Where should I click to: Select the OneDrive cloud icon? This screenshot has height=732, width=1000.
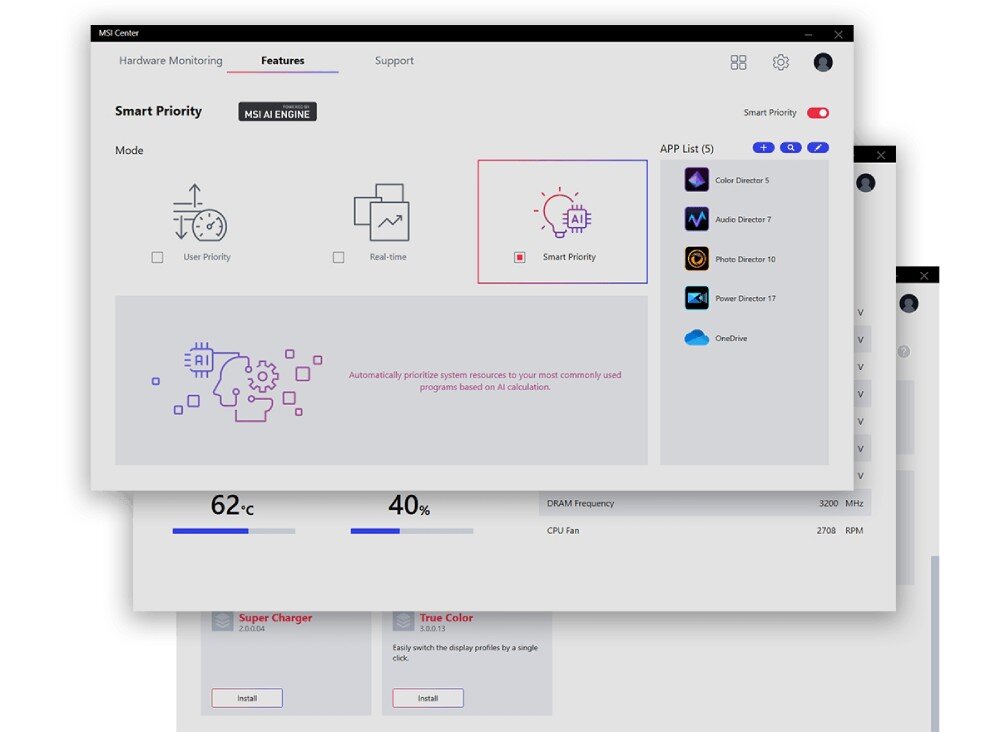pyautogui.click(x=697, y=338)
